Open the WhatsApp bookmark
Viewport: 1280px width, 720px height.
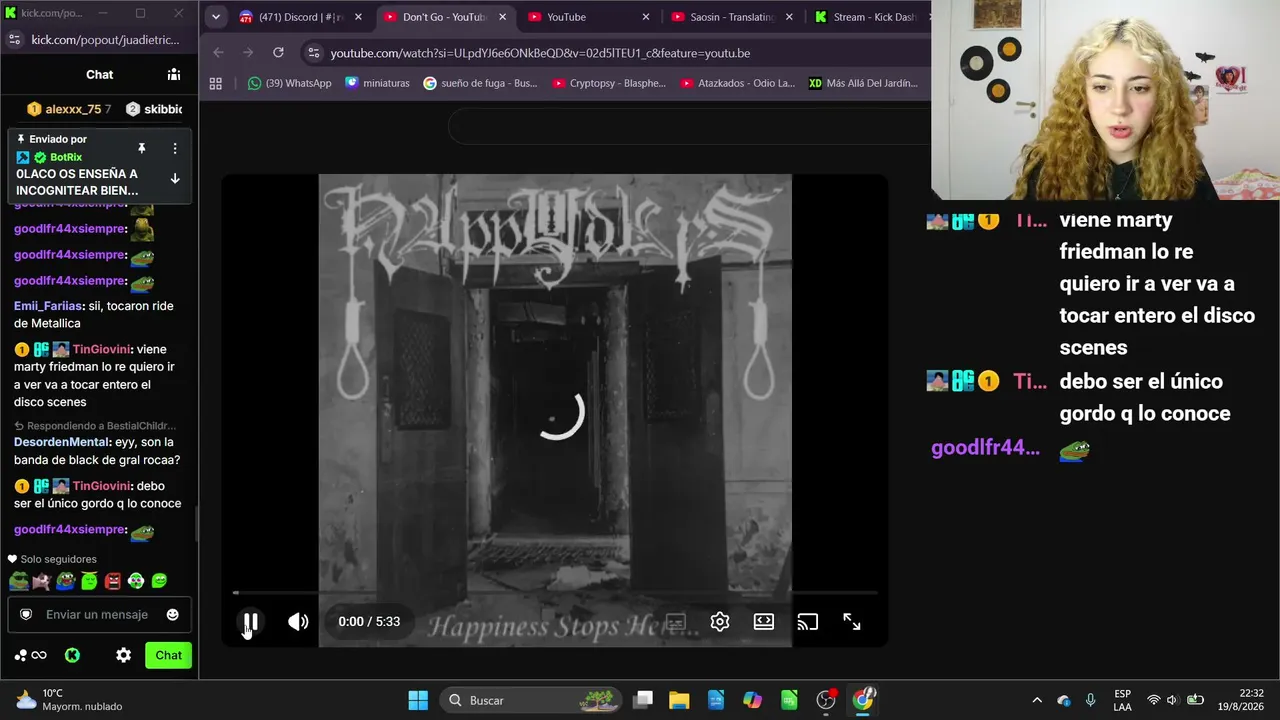pos(289,83)
